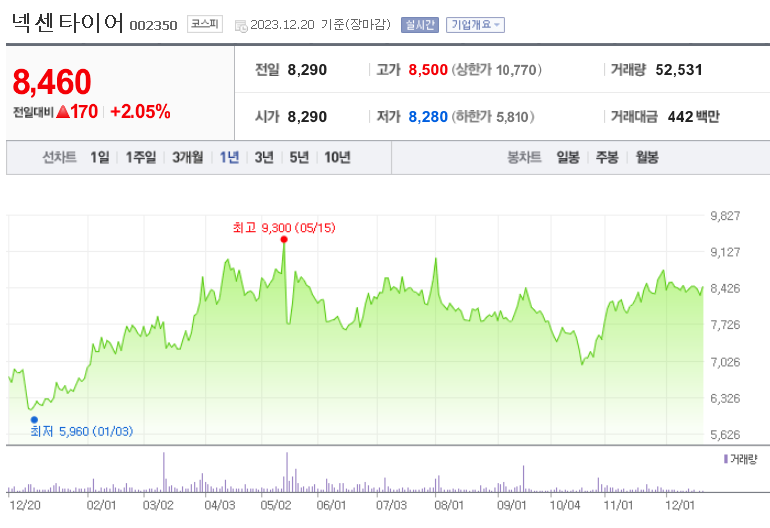Click the 전일 8,290 value

[307, 70]
